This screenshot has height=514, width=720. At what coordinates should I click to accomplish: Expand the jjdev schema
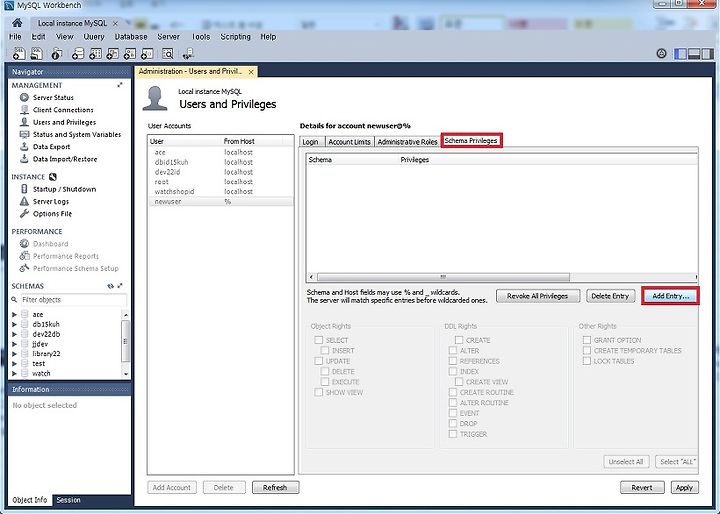pos(14,344)
